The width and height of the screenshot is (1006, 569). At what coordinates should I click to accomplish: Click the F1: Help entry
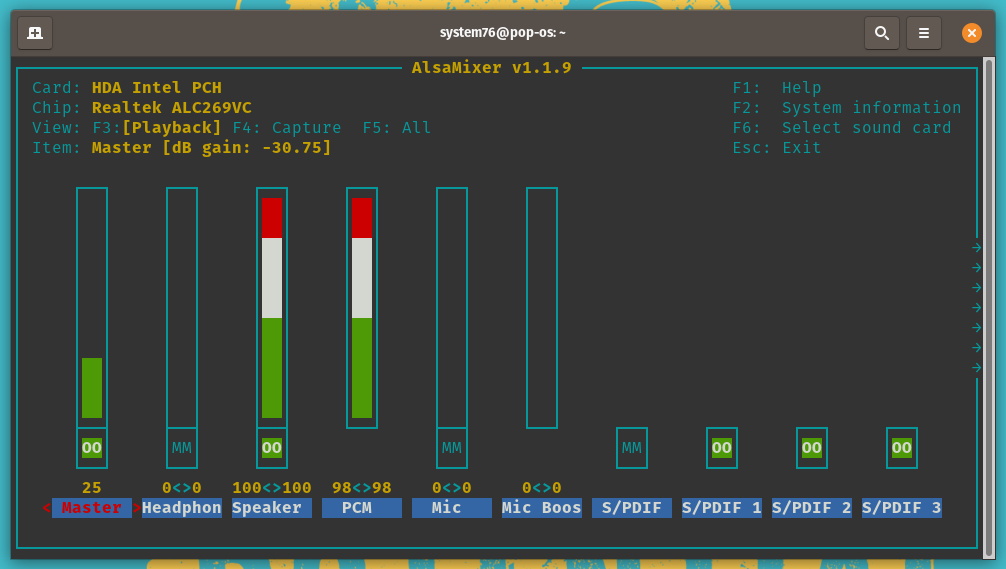coord(777,87)
